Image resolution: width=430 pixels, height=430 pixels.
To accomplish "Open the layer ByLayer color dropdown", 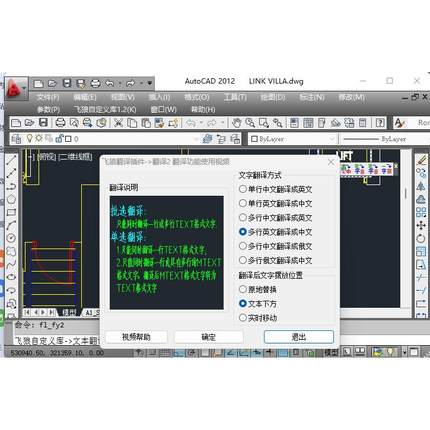I will [x=293, y=139].
